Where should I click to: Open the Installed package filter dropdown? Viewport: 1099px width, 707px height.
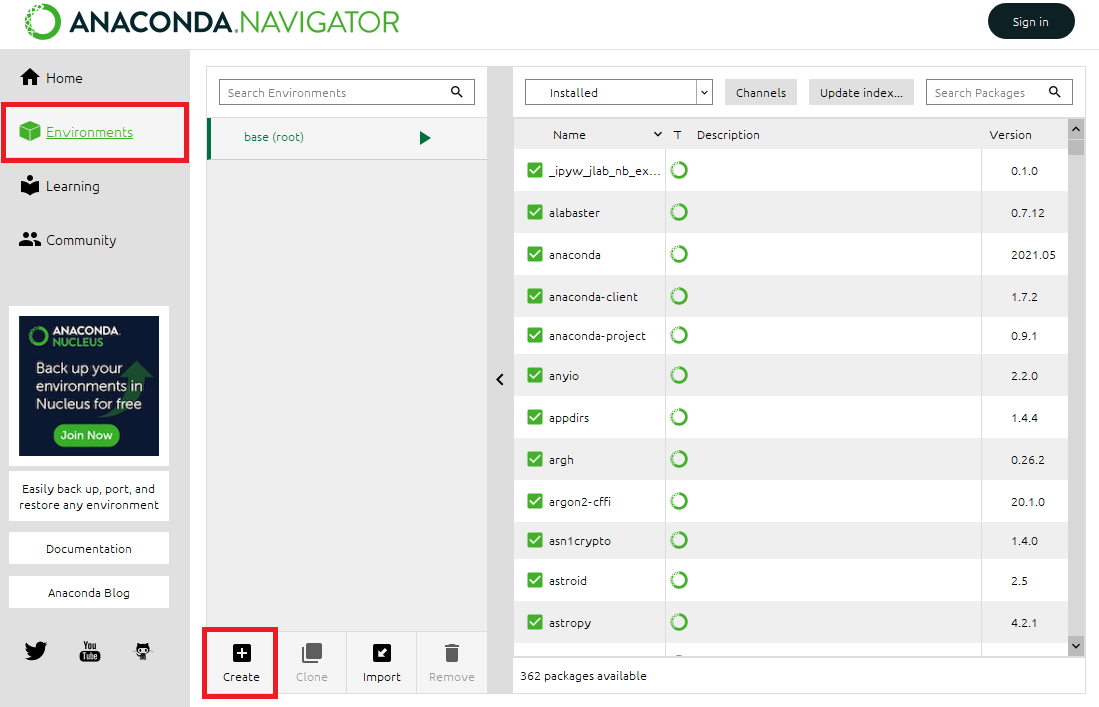click(x=619, y=92)
